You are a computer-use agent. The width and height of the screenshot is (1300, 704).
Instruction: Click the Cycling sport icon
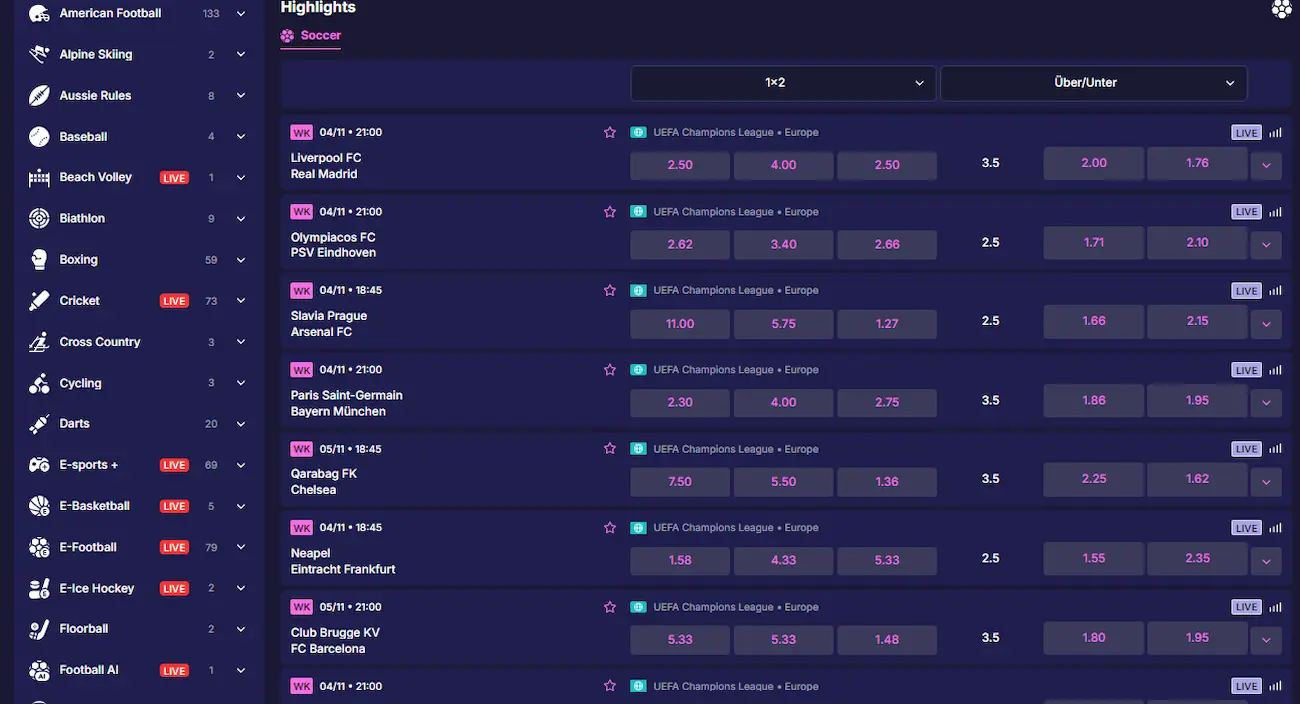[39, 383]
